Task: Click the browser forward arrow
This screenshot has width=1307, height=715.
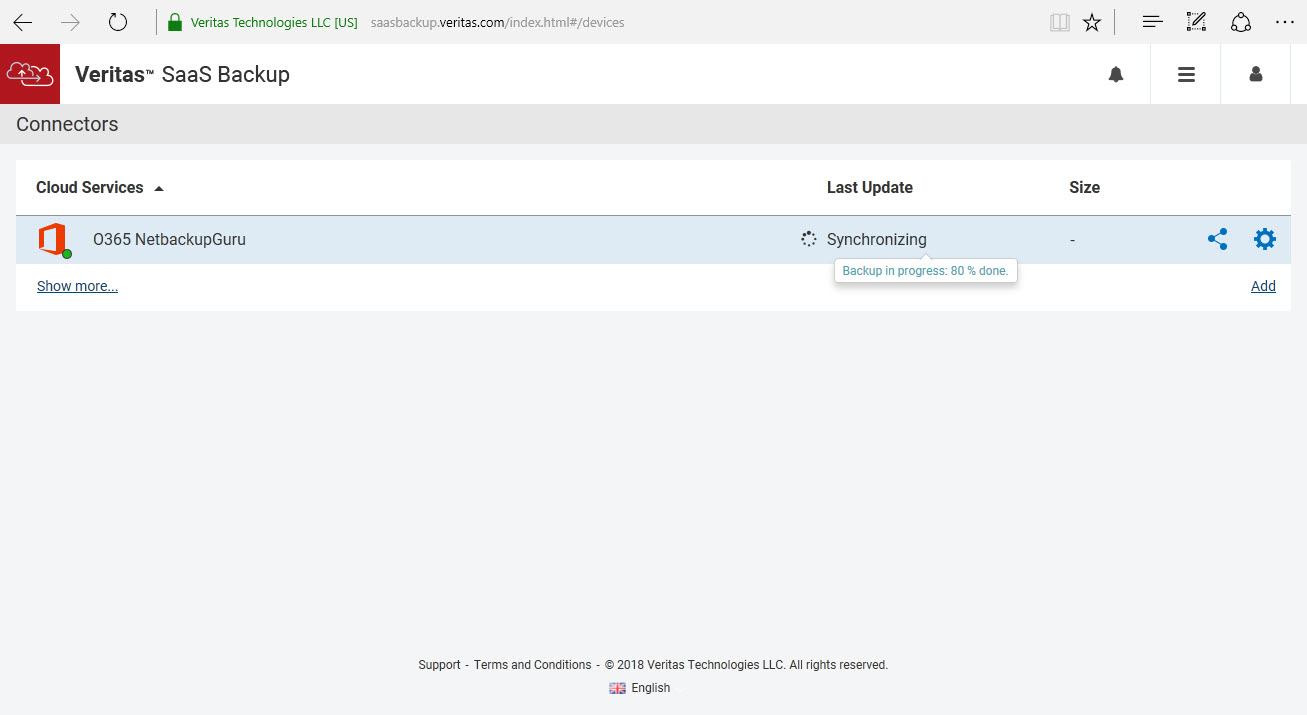Action: (70, 22)
